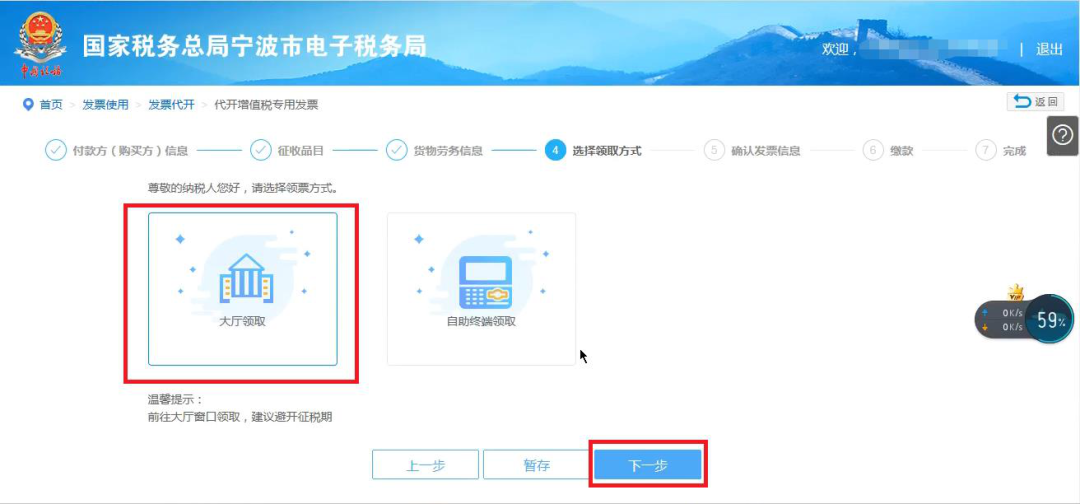The height and width of the screenshot is (504, 1080).
Task: Open the 发票使用 breadcrumb link
Action: (105, 105)
